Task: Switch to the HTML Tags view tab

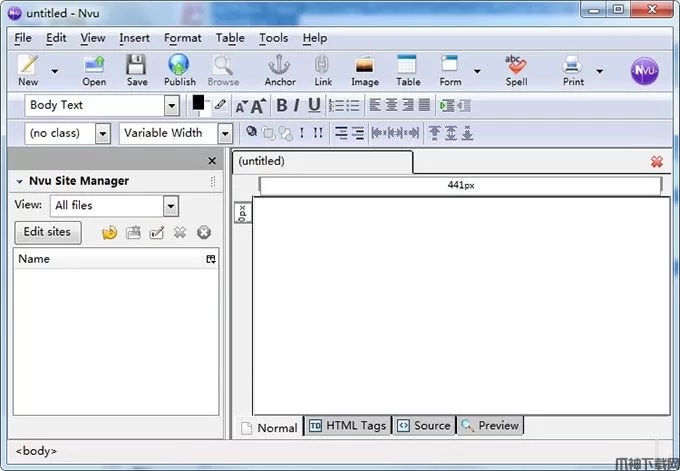Action: [348, 425]
